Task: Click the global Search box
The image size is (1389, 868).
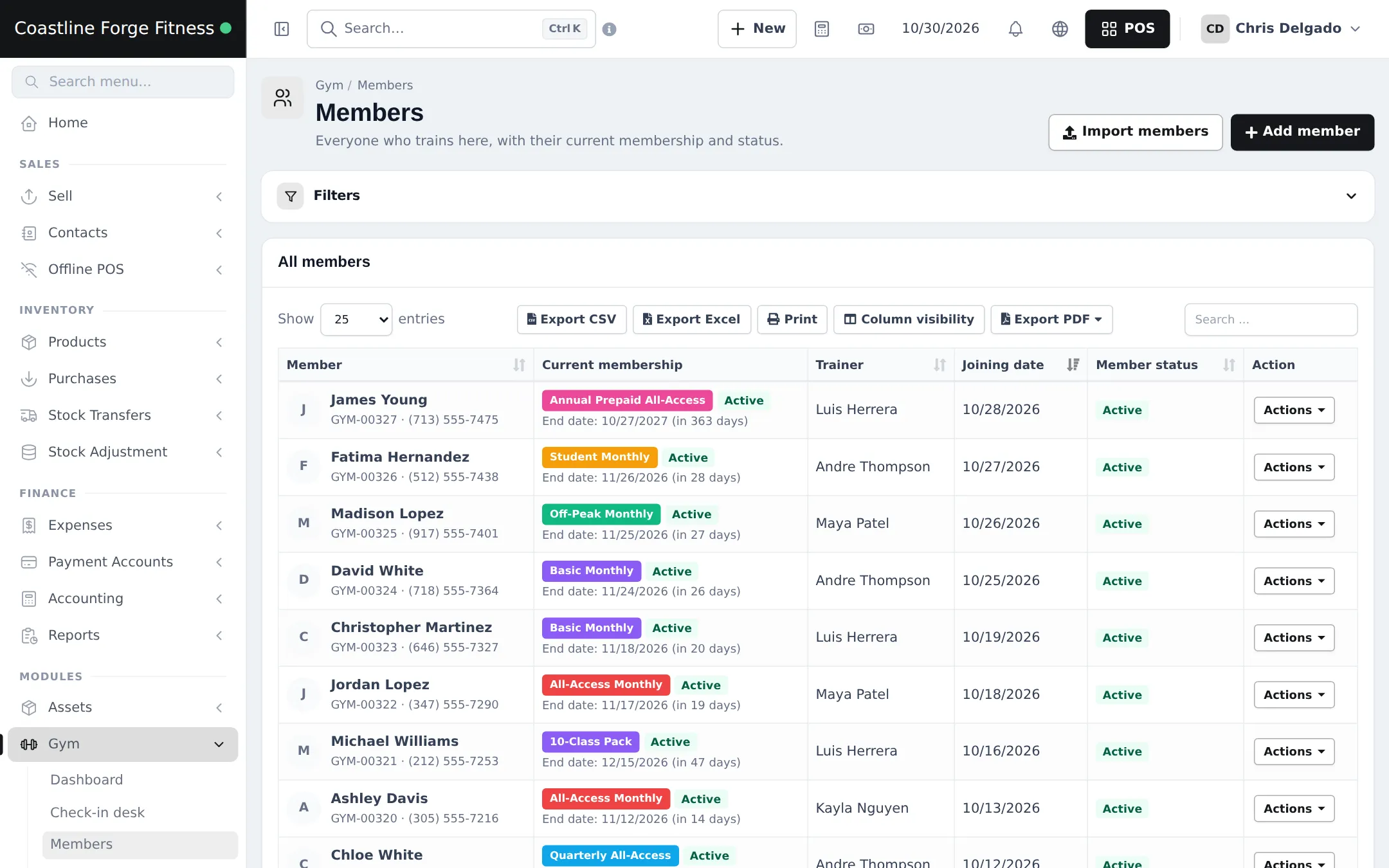Action: coord(451,29)
